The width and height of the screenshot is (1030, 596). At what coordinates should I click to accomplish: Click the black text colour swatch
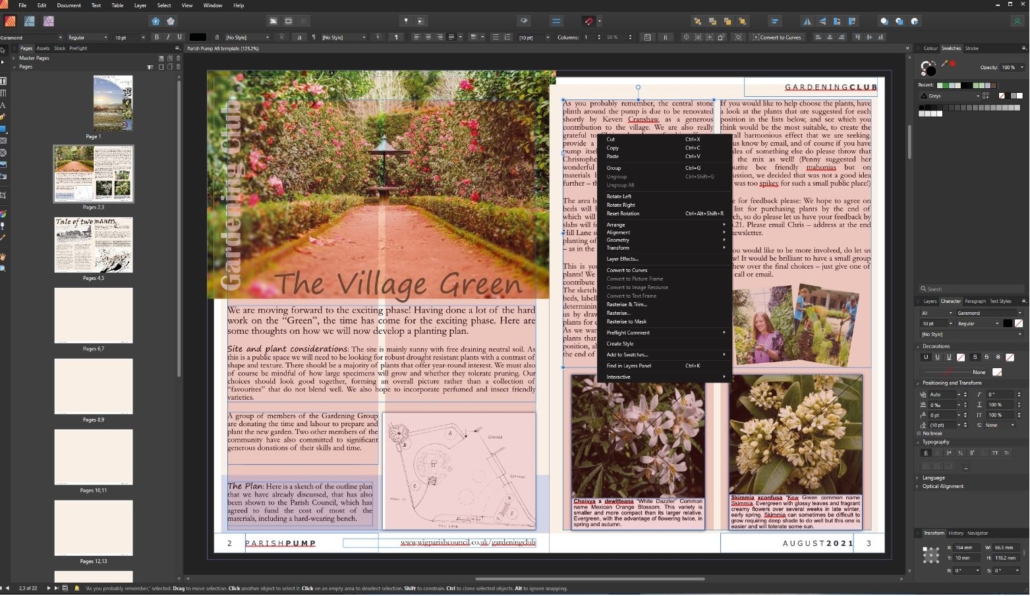click(x=198, y=37)
